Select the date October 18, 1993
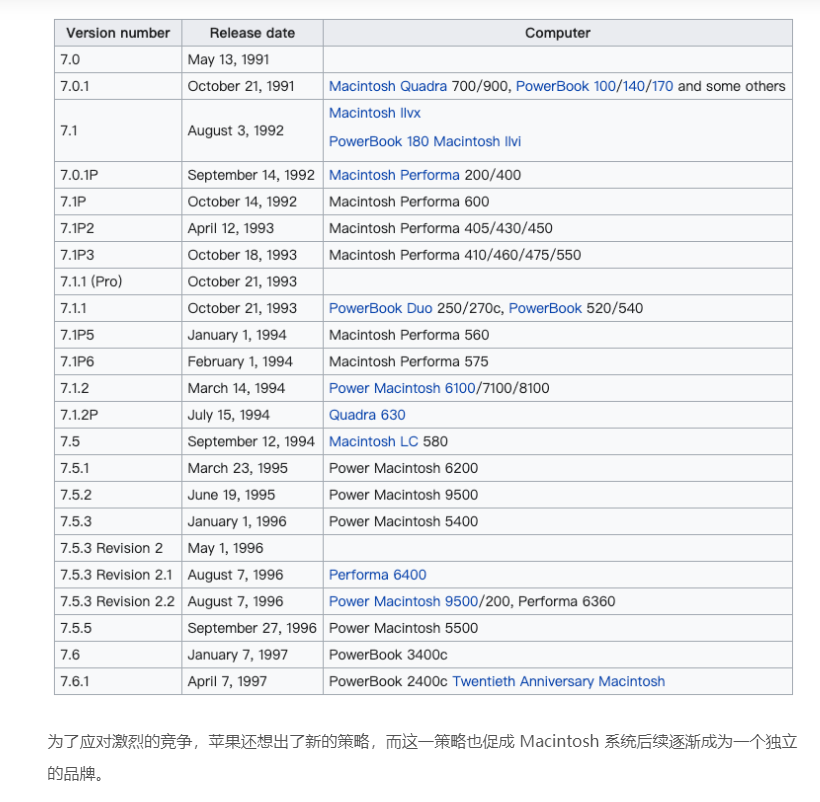Screen dimensions: 820x802 (x=242, y=255)
